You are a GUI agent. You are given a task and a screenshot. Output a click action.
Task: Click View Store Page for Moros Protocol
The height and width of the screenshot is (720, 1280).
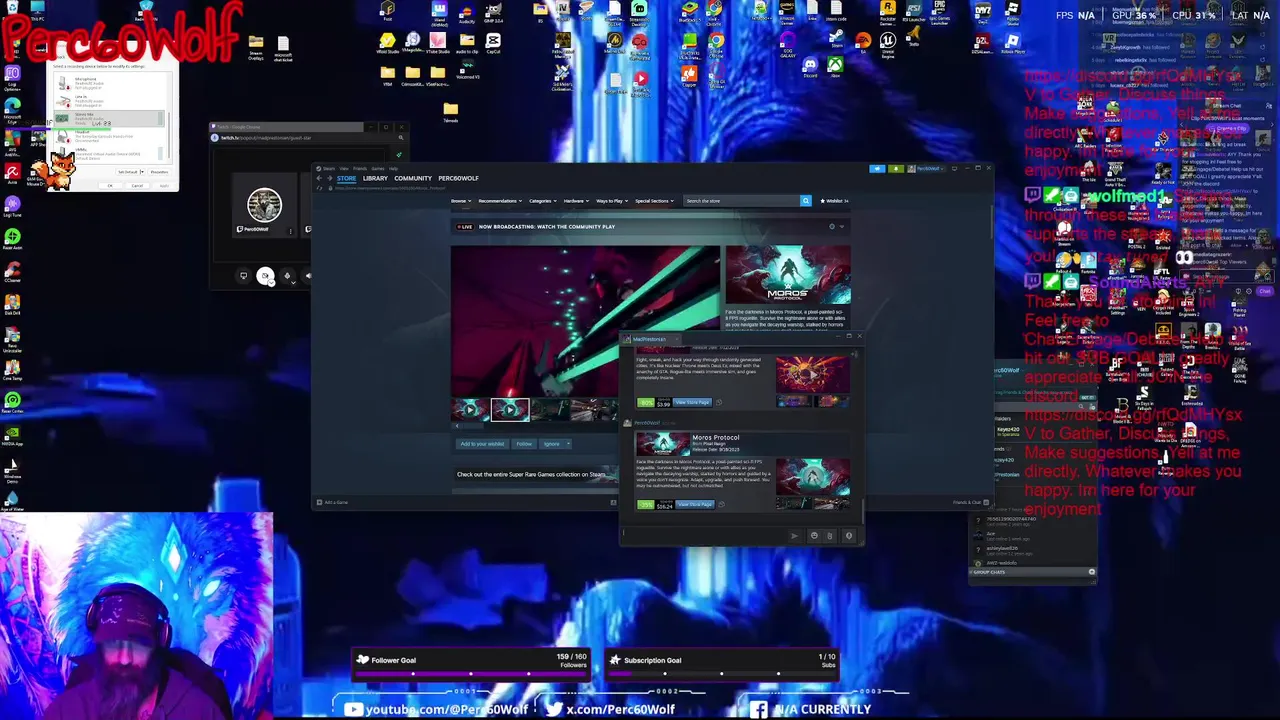(695, 504)
